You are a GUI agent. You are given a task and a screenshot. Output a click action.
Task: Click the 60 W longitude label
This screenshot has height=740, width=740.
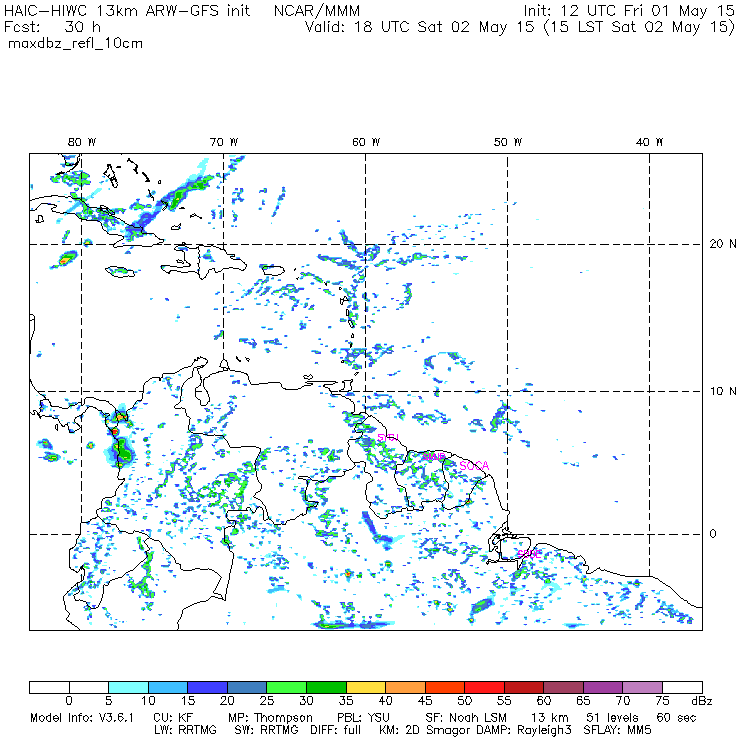[366, 142]
